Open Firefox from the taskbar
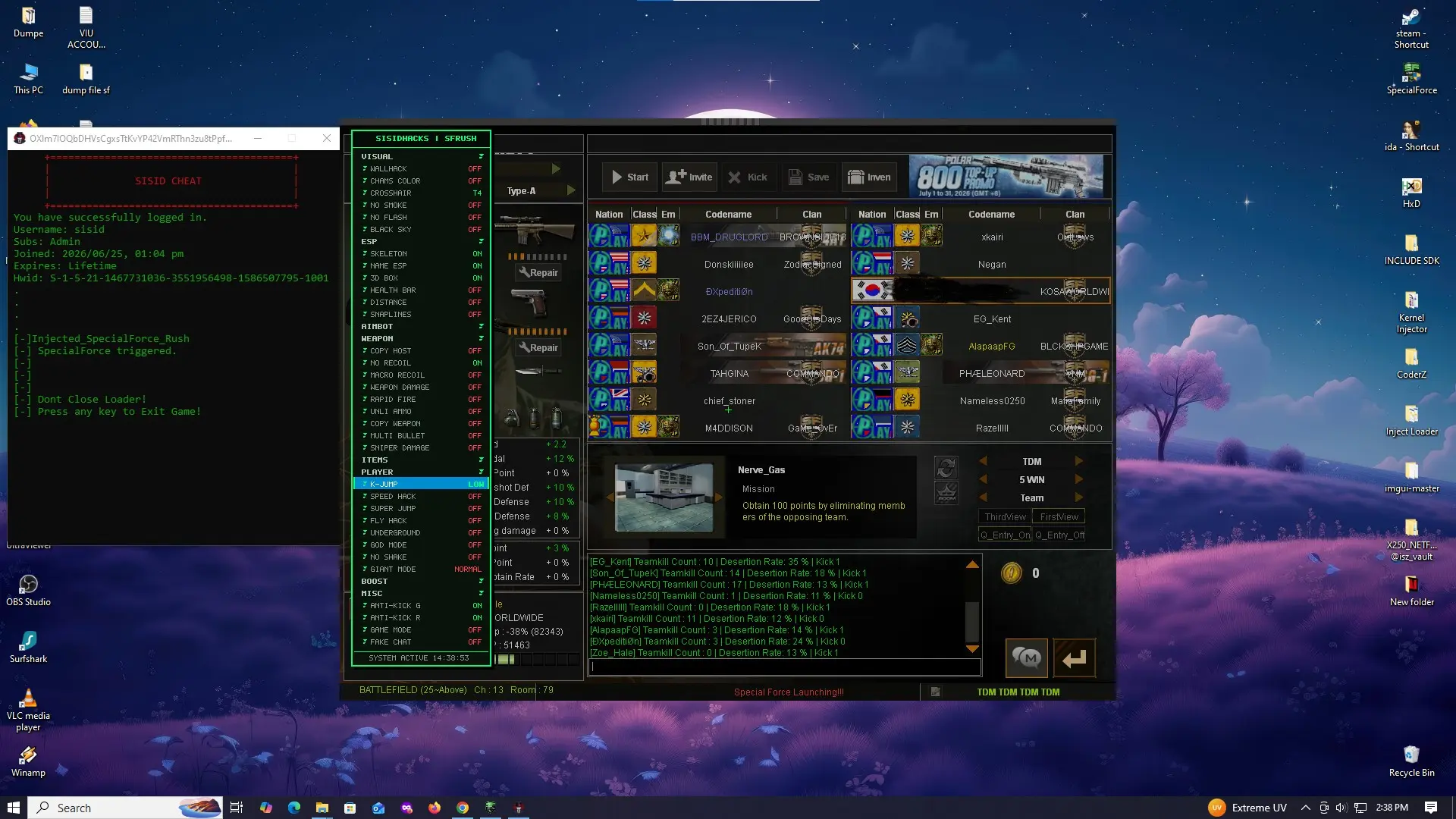Viewport: 1456px width, 819px height. 434,808
